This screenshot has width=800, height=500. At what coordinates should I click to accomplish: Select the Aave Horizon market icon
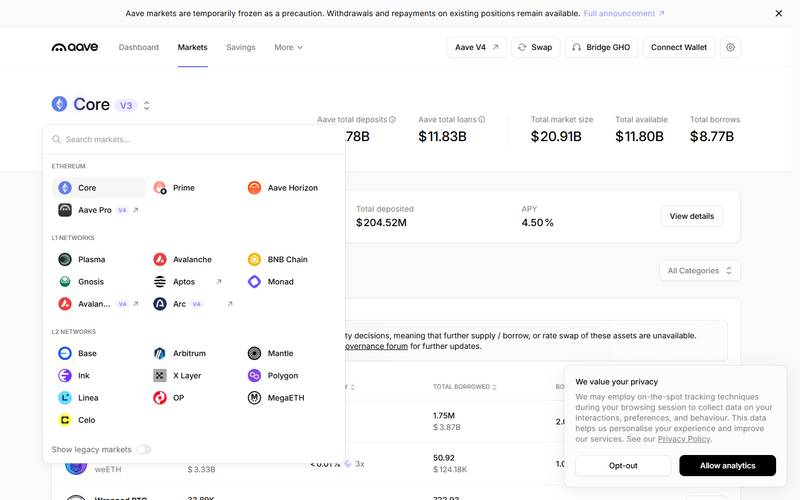point(254,188)
